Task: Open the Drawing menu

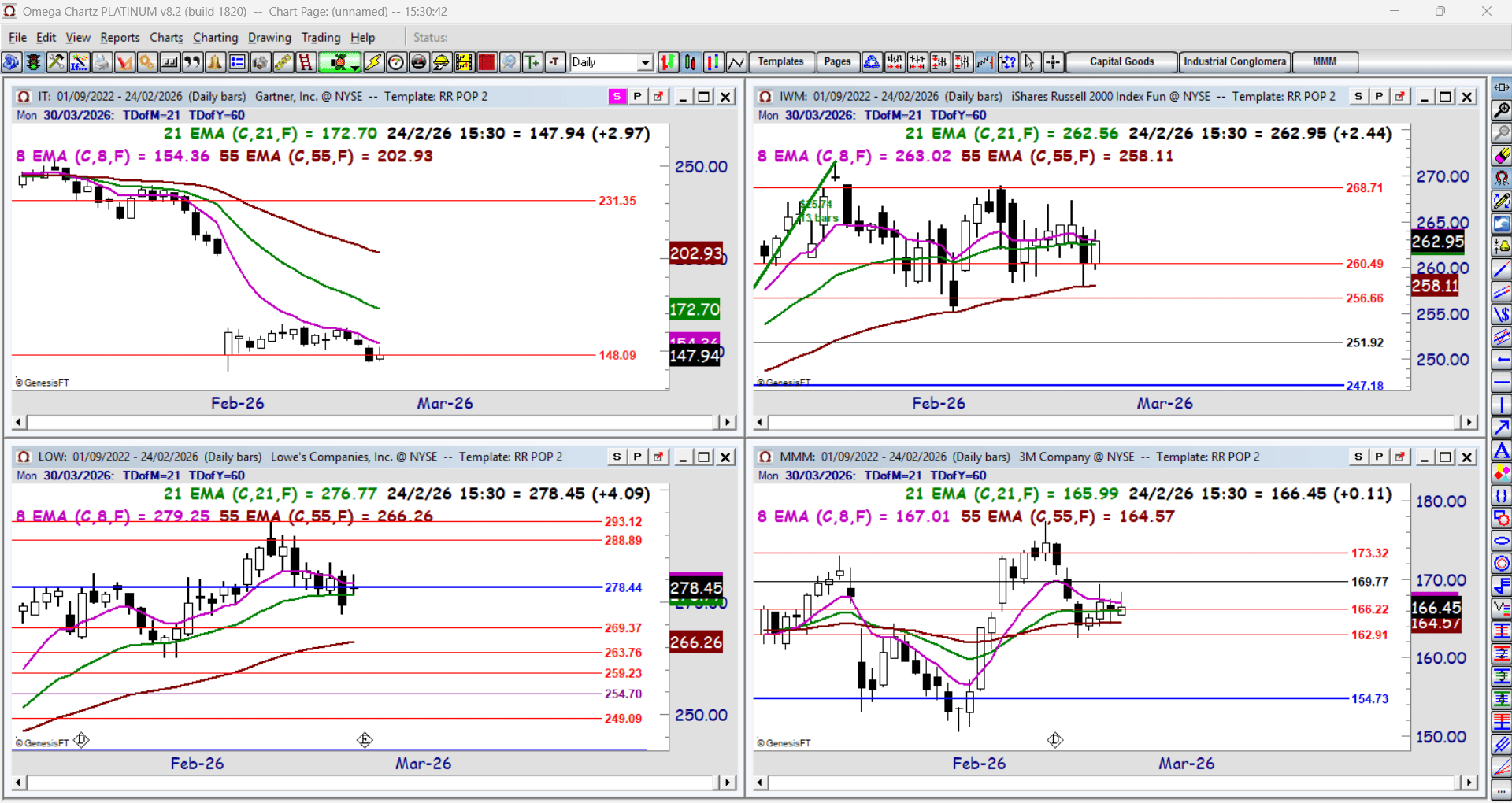Action: click(269, 38)
